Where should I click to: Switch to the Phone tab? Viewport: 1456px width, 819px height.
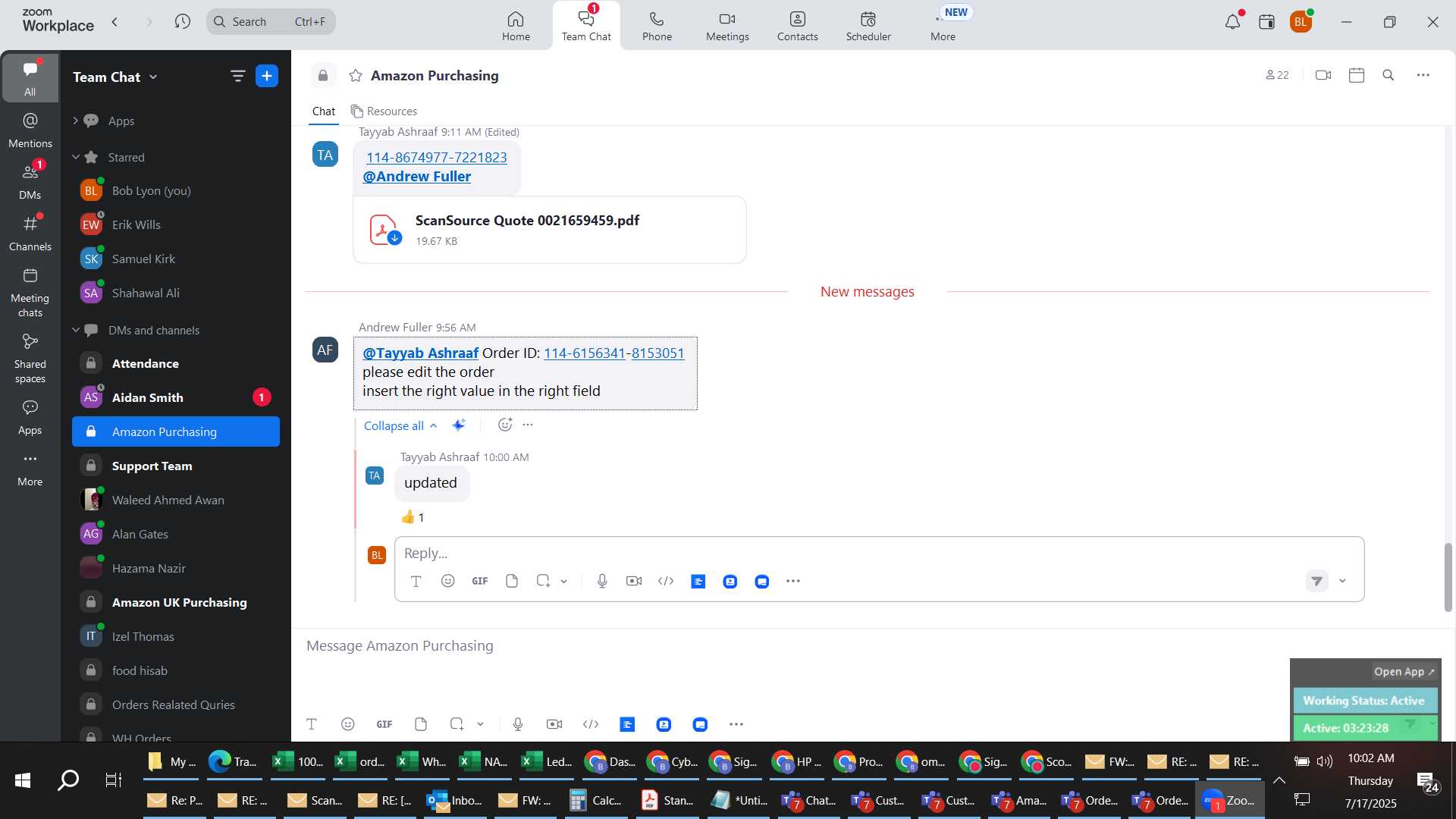657,26
